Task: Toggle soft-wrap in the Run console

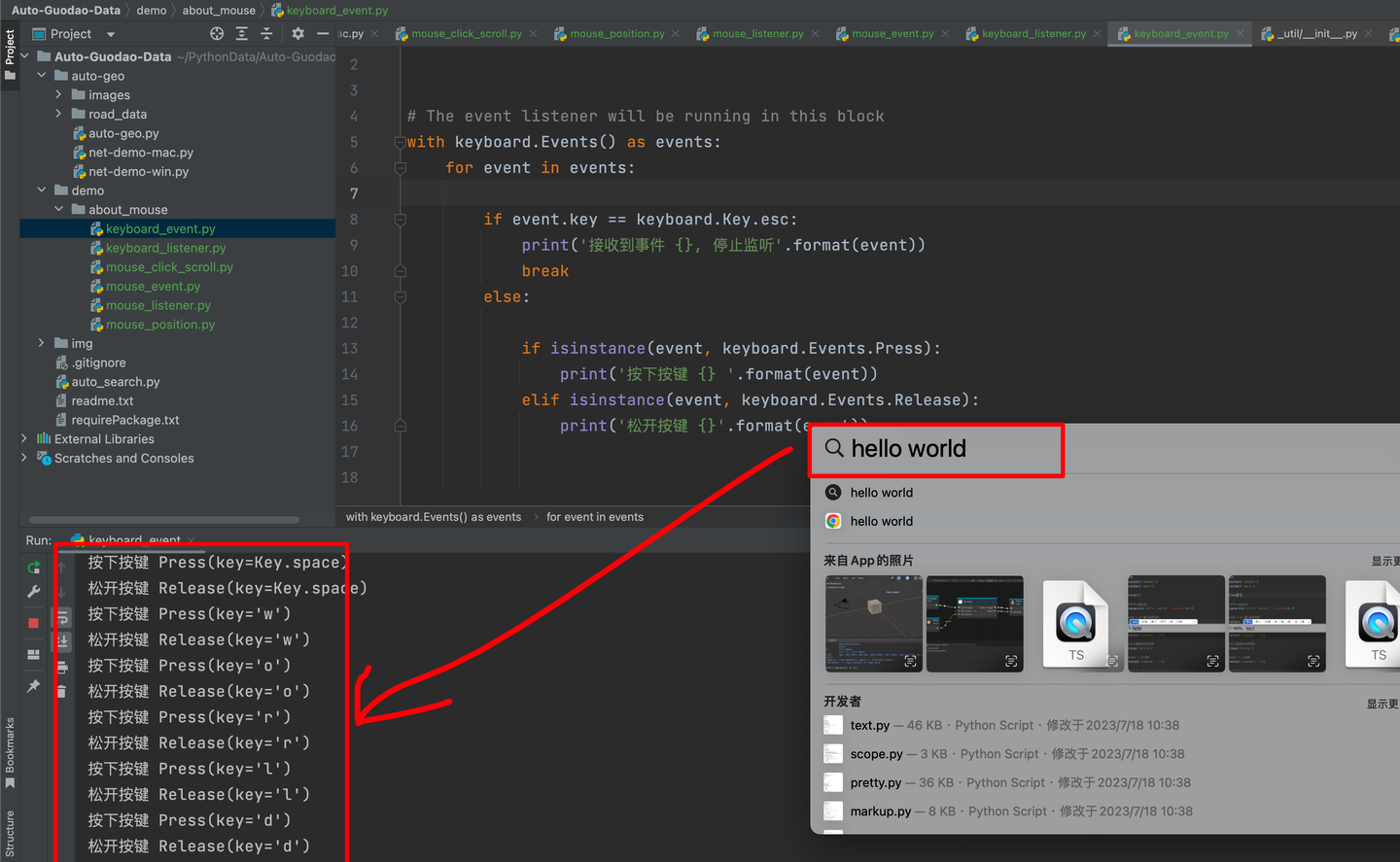Action: [62, 617]
